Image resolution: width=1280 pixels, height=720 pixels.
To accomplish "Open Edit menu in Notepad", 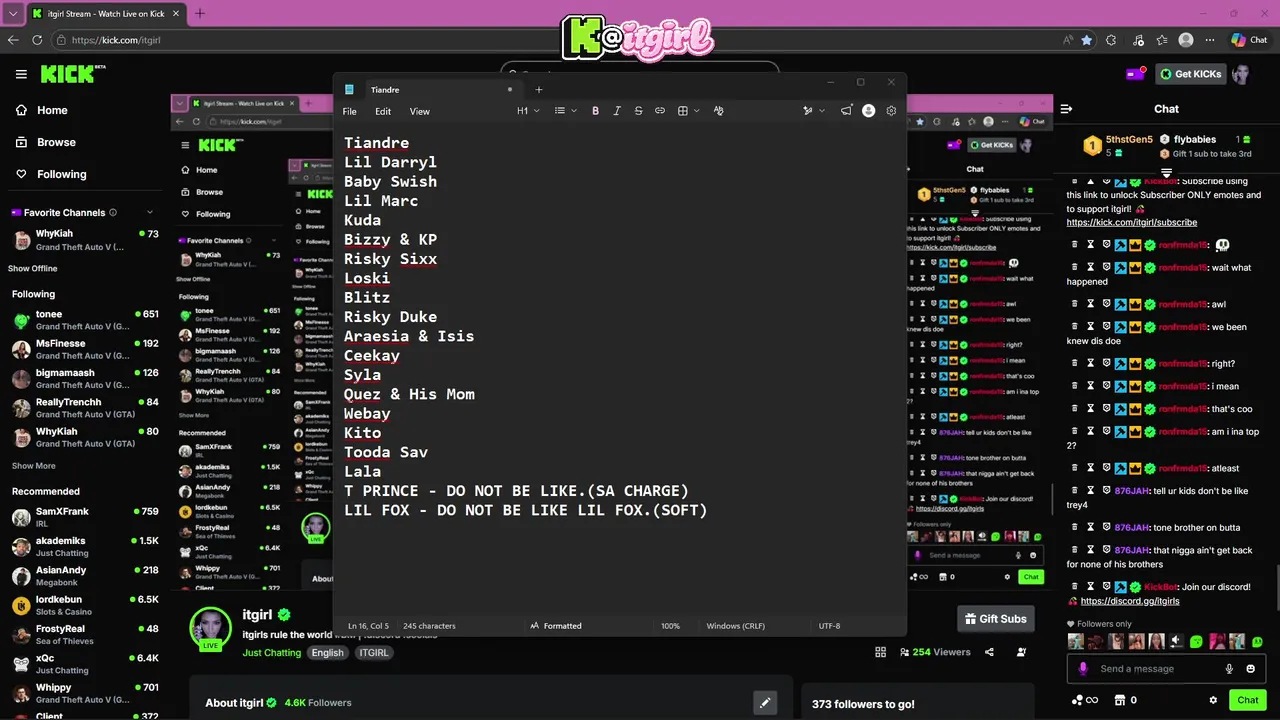I will [383, 111].
